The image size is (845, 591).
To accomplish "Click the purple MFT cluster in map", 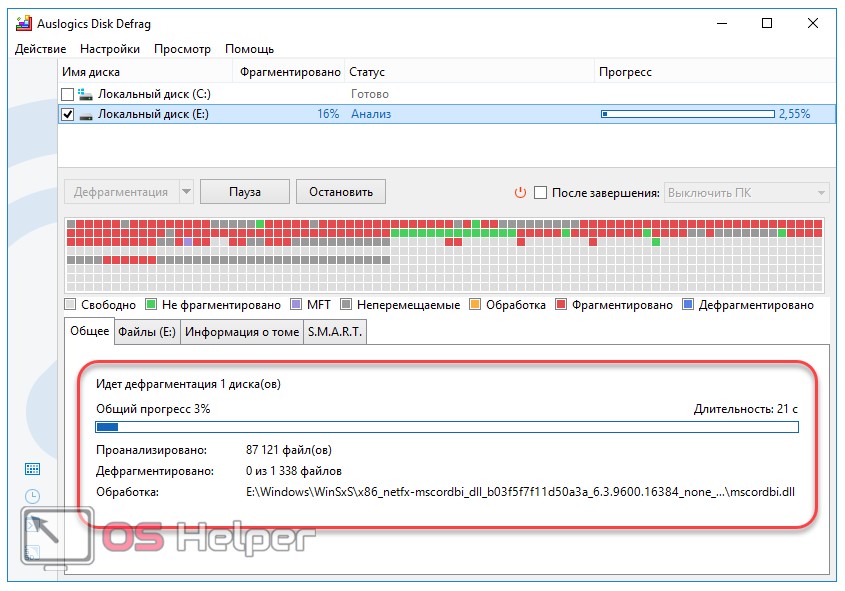I will (x=188, y=242).
